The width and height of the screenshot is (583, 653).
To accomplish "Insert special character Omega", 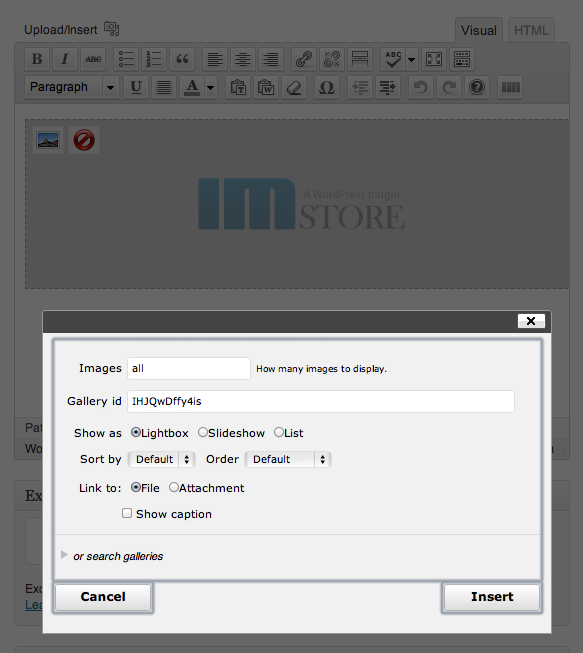I will (326, 87).
